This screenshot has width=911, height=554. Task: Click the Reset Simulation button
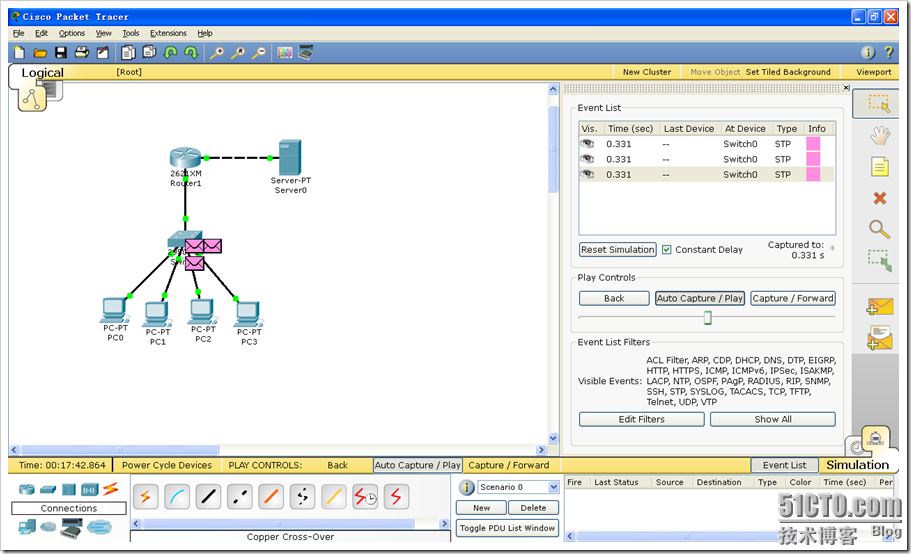pyautogui.click(x=618, y=250)
